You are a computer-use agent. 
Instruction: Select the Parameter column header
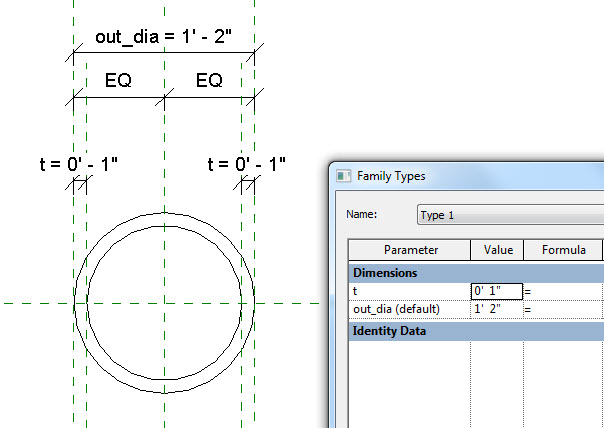tap(409, 250)
